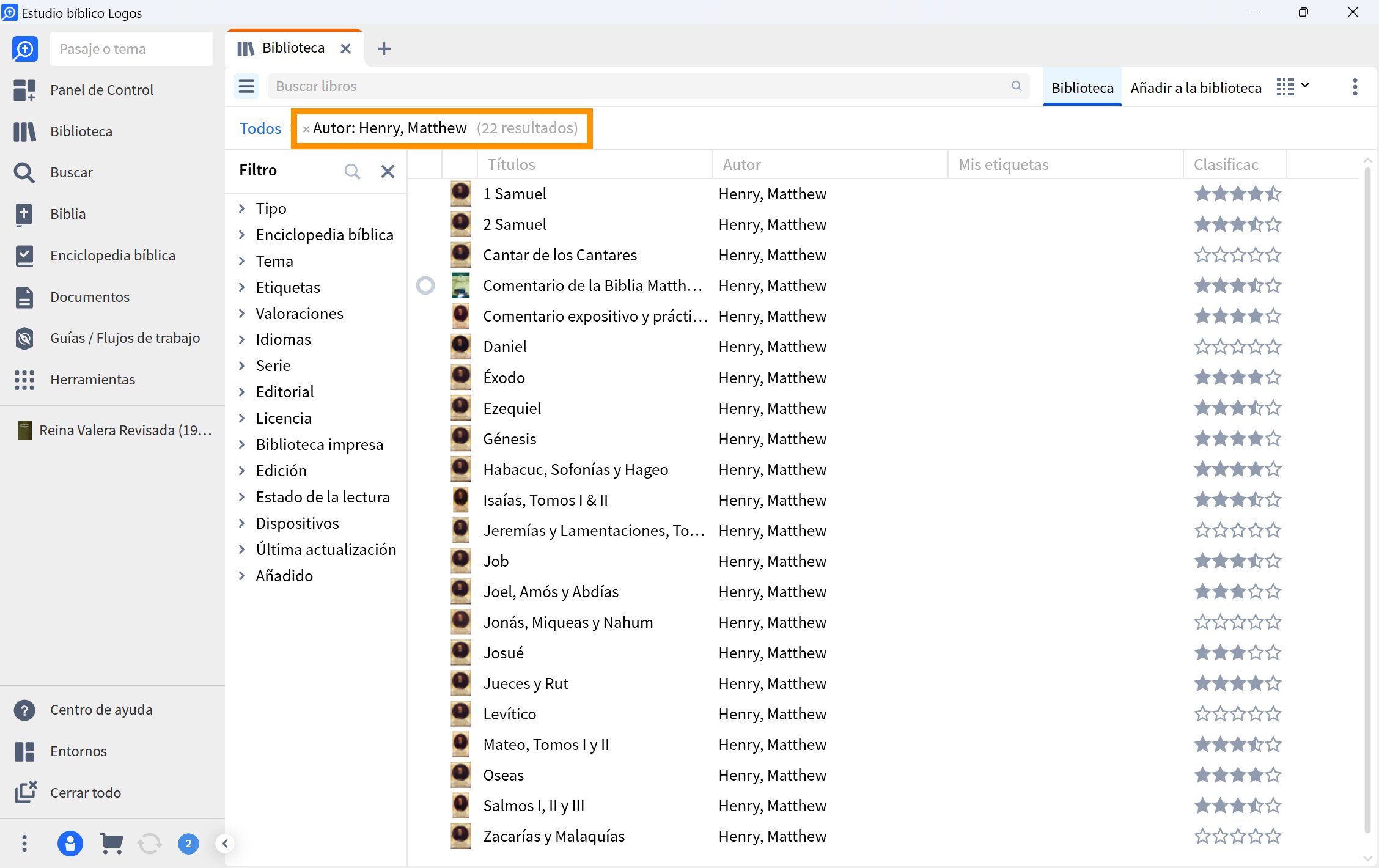The image size is (1379, 868).
Task: Open a new tab with plus button
Action: tap(384, 48)
